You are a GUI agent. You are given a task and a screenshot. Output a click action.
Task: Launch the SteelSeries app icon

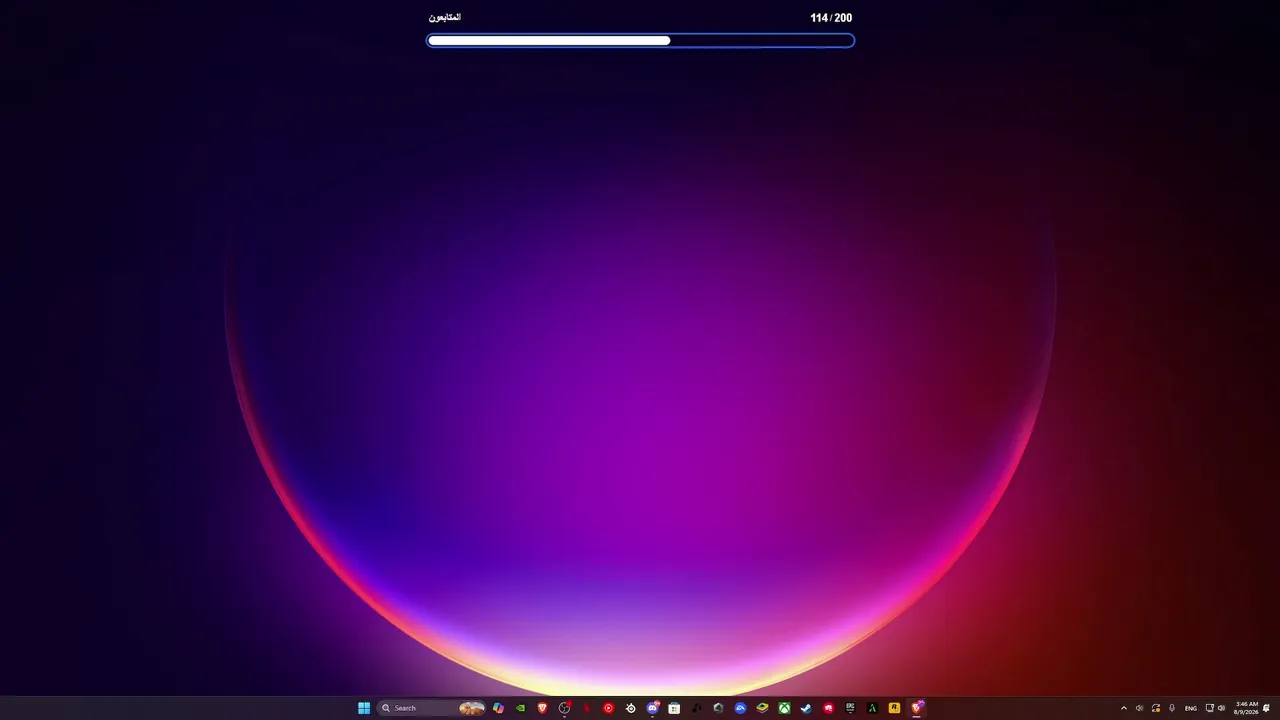click(630, 708)
